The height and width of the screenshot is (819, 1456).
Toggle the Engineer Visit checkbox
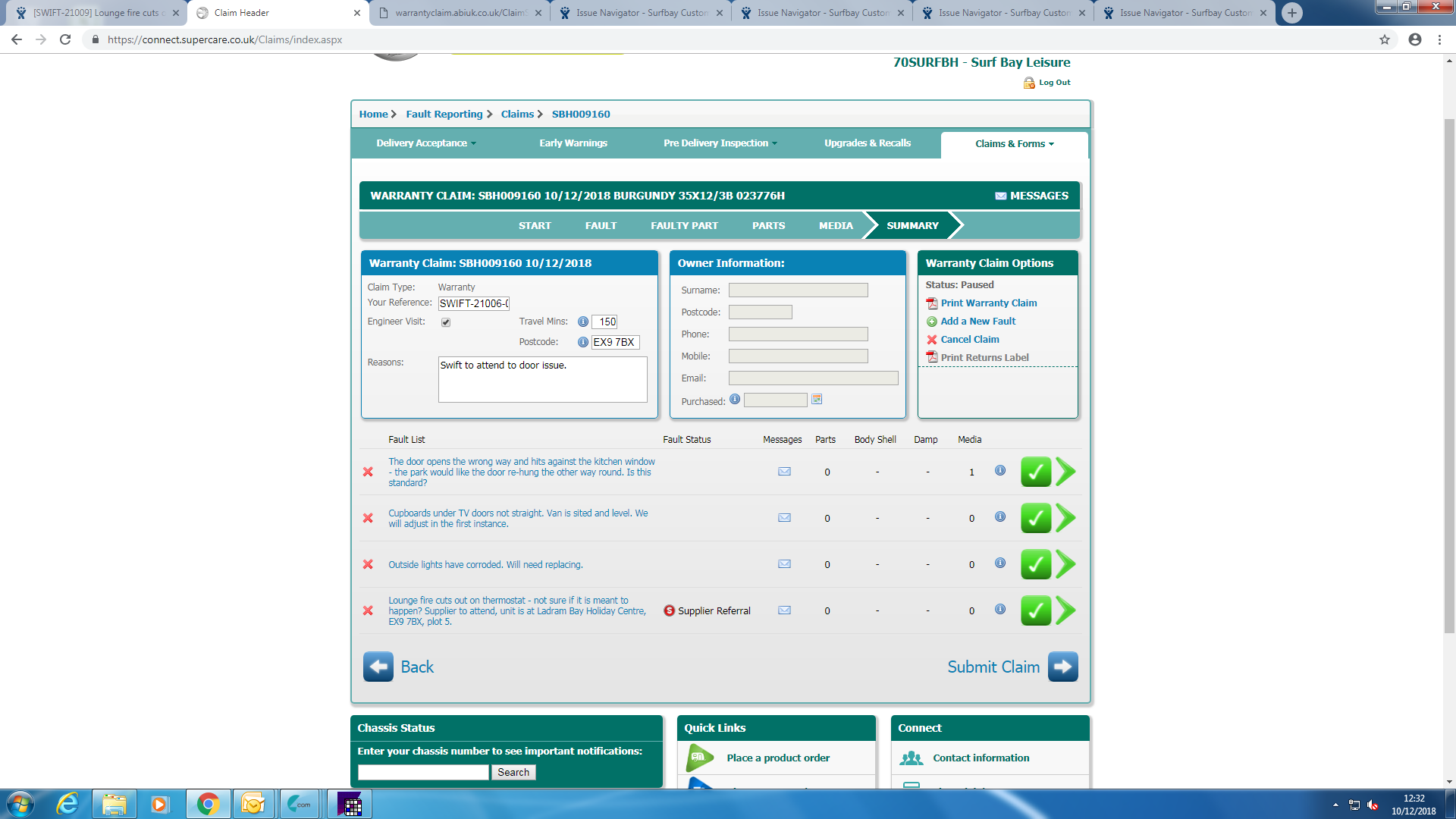pos(446,322)
